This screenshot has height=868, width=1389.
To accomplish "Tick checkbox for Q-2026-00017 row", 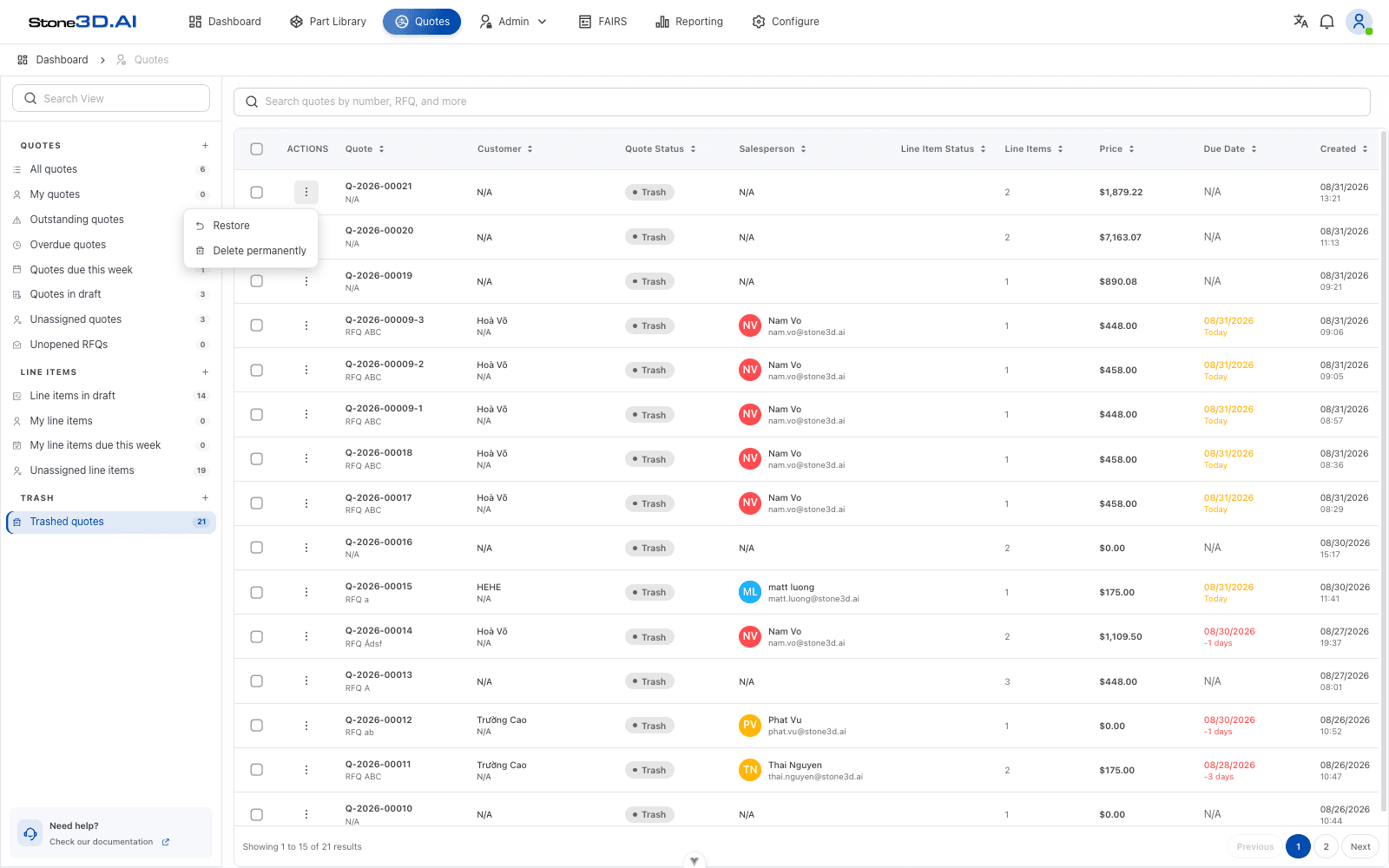I will pyautogui.click(x=257, y=503).
